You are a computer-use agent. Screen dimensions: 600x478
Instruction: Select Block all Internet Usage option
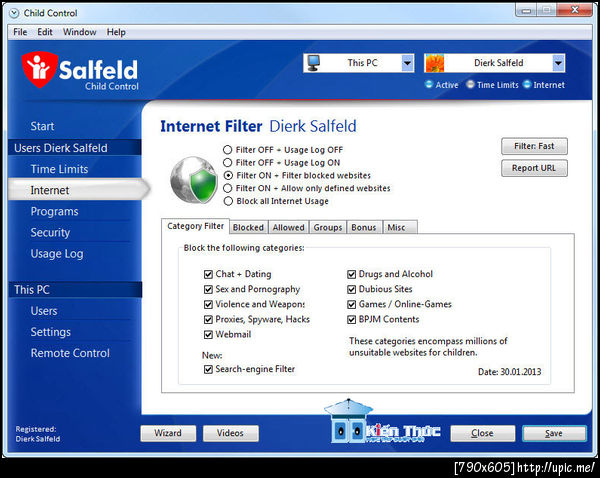point(228,201)
